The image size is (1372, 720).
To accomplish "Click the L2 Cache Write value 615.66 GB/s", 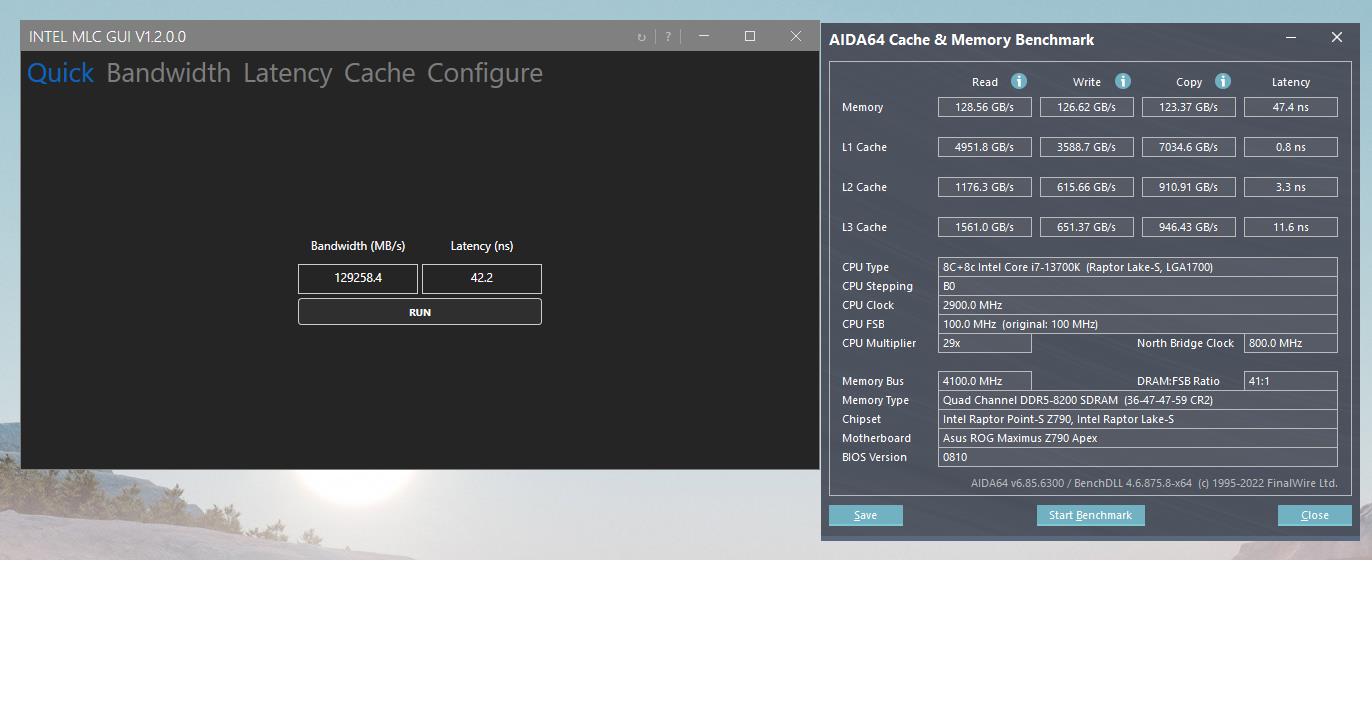I will coord(1087,187).
